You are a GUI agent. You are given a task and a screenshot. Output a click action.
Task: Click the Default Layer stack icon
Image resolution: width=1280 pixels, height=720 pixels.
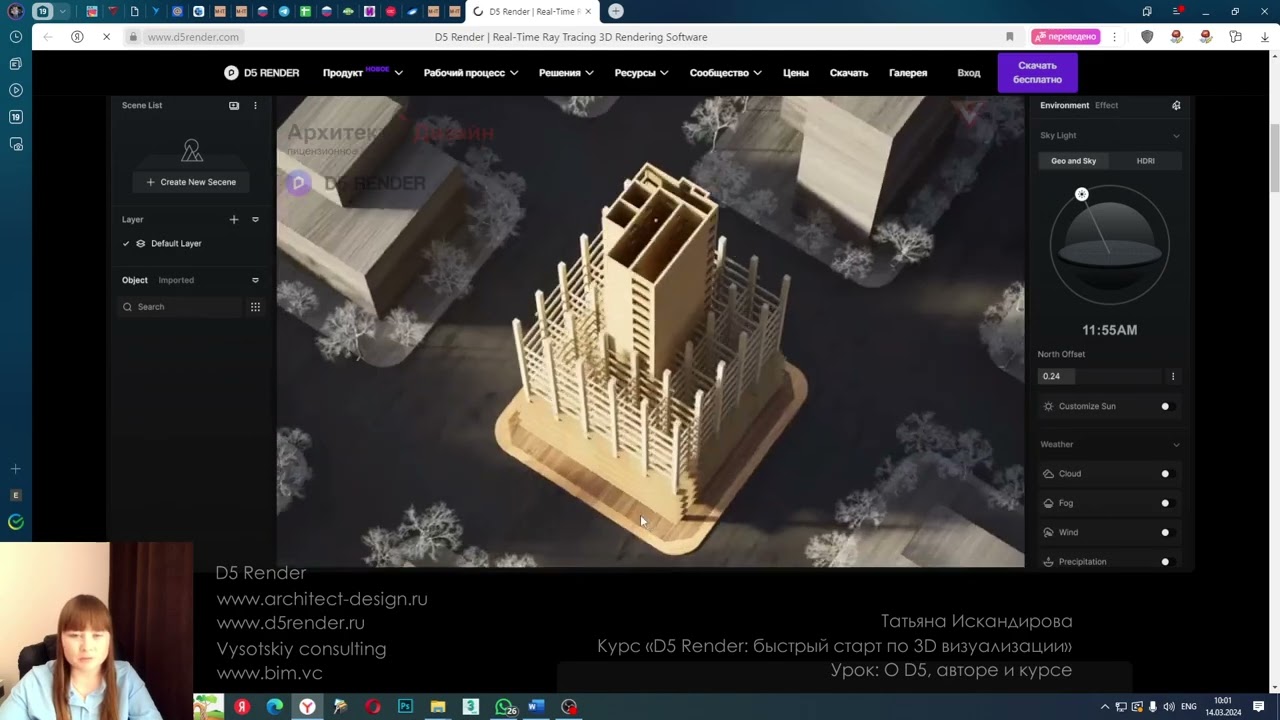click(x=141, y=243)
